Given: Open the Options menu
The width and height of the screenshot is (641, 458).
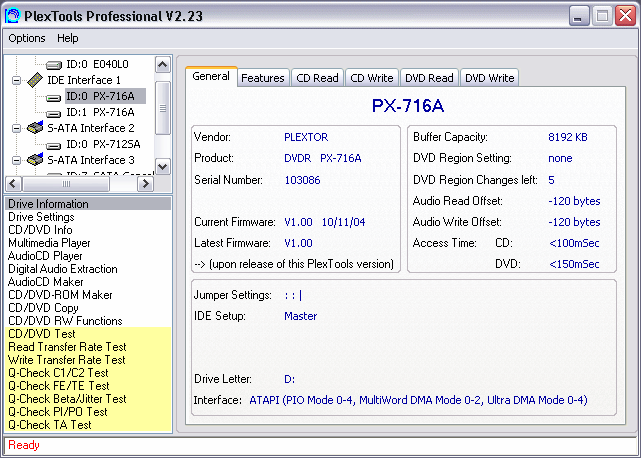Looking at the screenshot, I should 27,38.
